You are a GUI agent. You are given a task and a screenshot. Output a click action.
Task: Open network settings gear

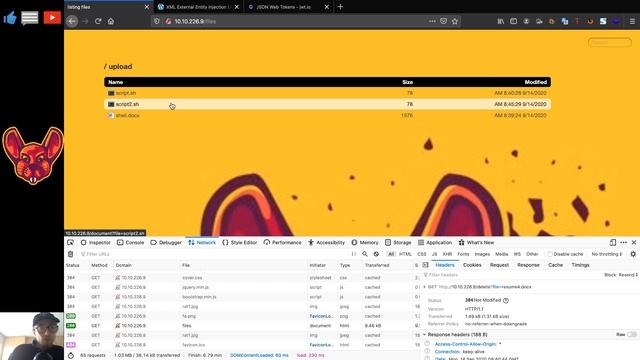tap(633, 254)
